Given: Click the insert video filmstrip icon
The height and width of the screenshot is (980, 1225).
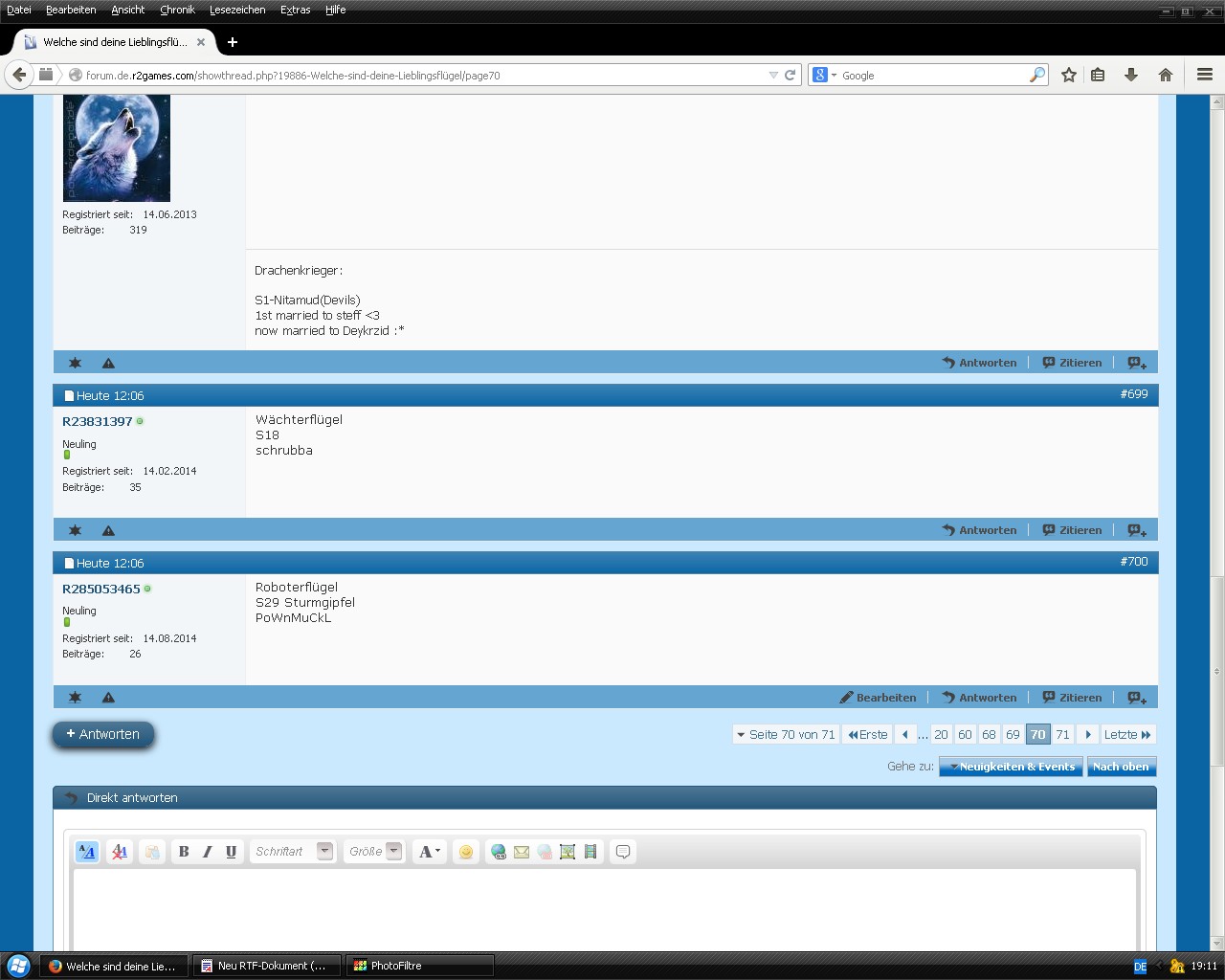Looking at the screenshot, I should 590,852.
